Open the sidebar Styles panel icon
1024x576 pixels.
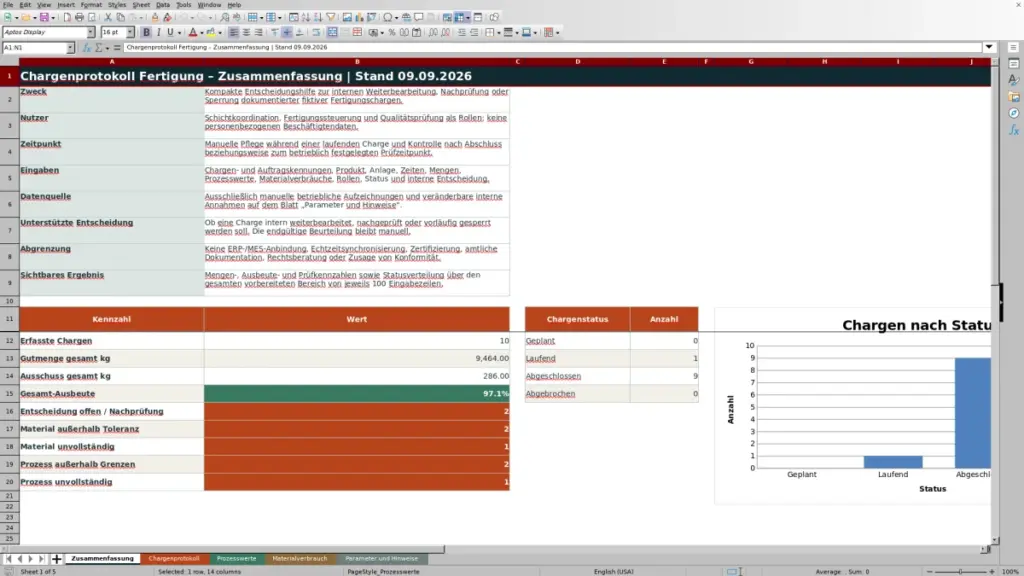click(1014, 80)
